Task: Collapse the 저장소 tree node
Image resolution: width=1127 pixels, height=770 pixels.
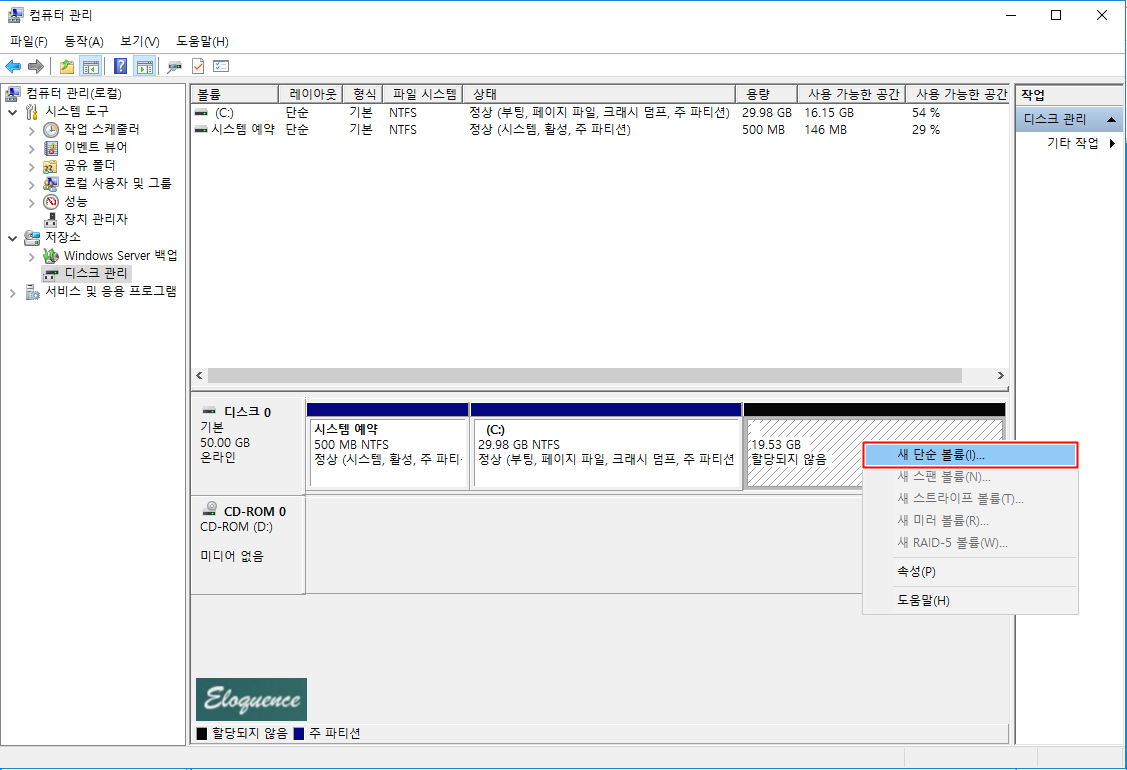Action: [x=12, y=238]
